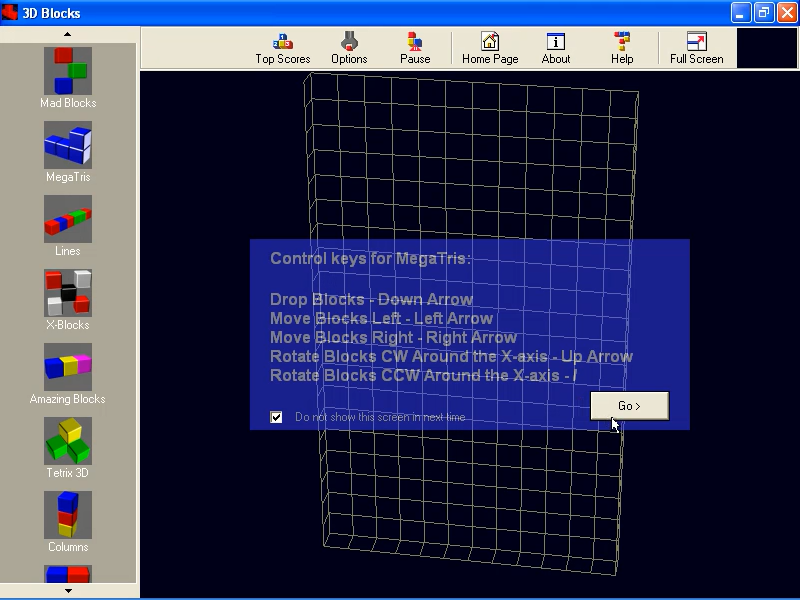The width and height of the screenshot is (800, 600).
Task: Open the About information
Action: tap(555, 47)
